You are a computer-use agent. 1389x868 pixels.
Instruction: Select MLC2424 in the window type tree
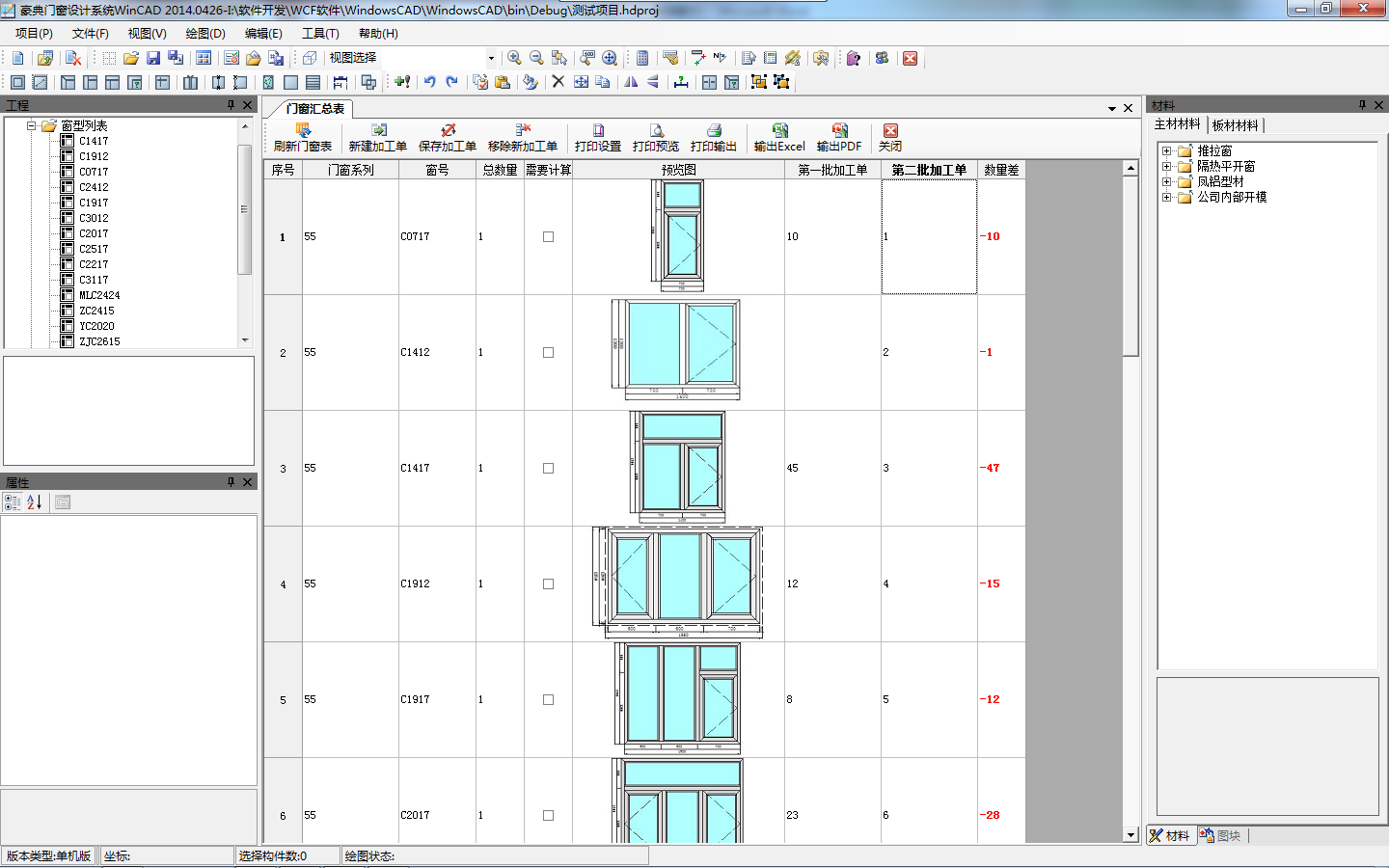point(99,295)
